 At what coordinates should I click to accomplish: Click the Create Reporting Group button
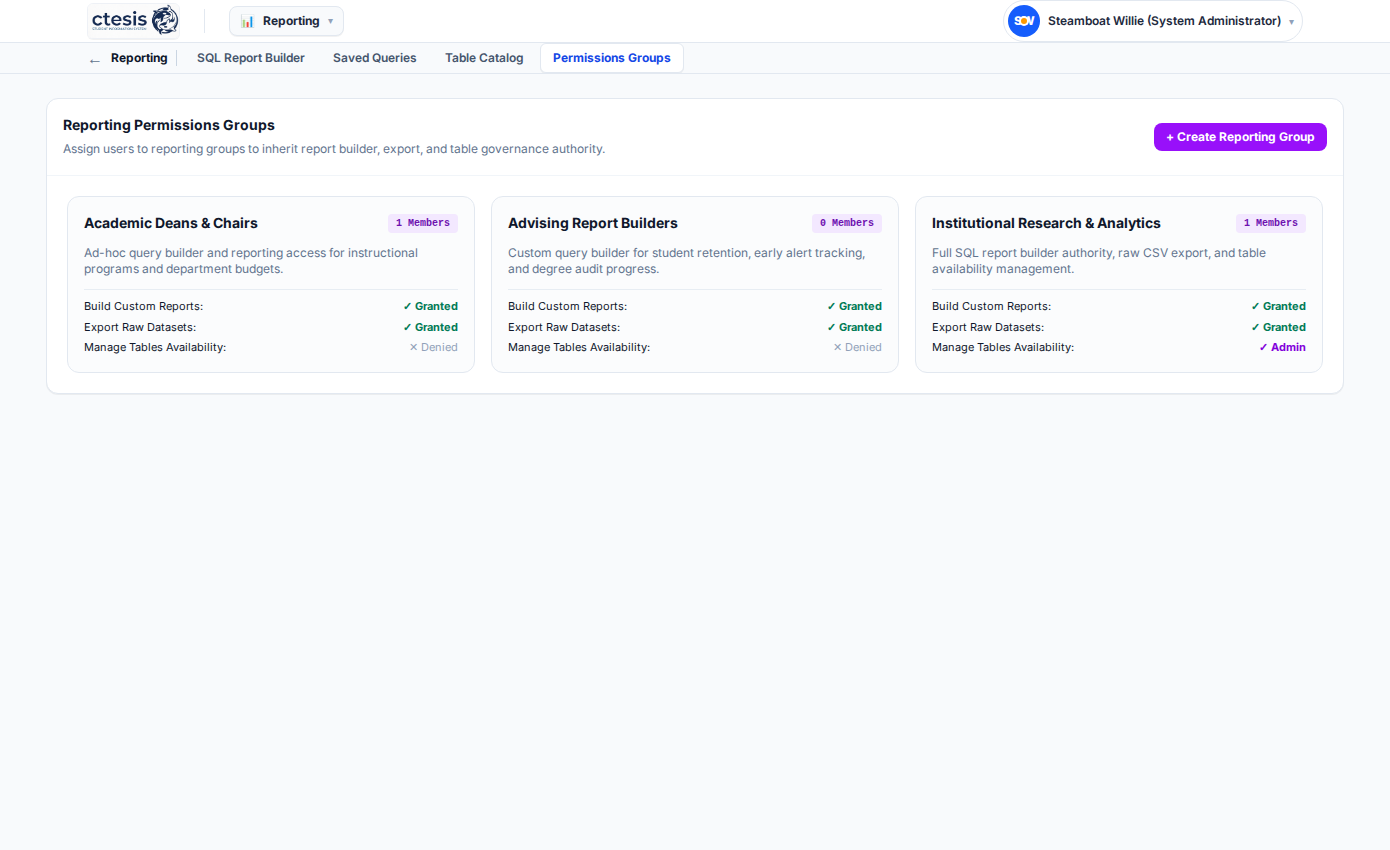(x=1240, y=137)
